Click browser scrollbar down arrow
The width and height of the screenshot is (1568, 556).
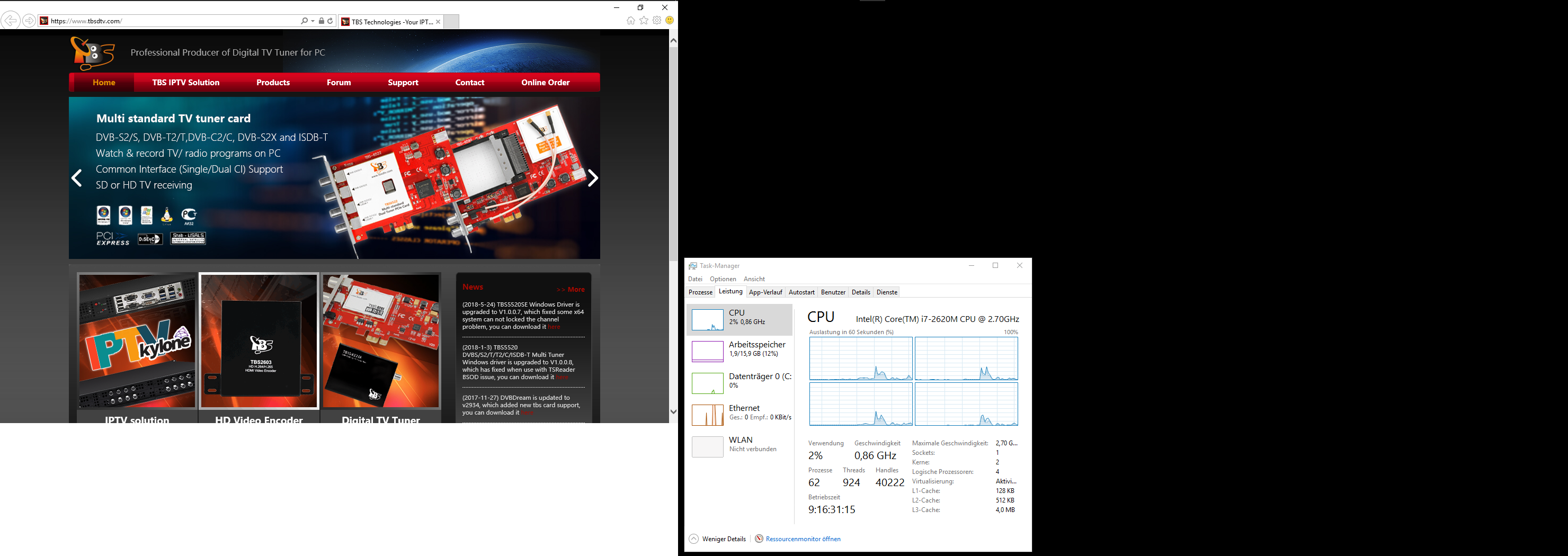click(x=673, y=412)
